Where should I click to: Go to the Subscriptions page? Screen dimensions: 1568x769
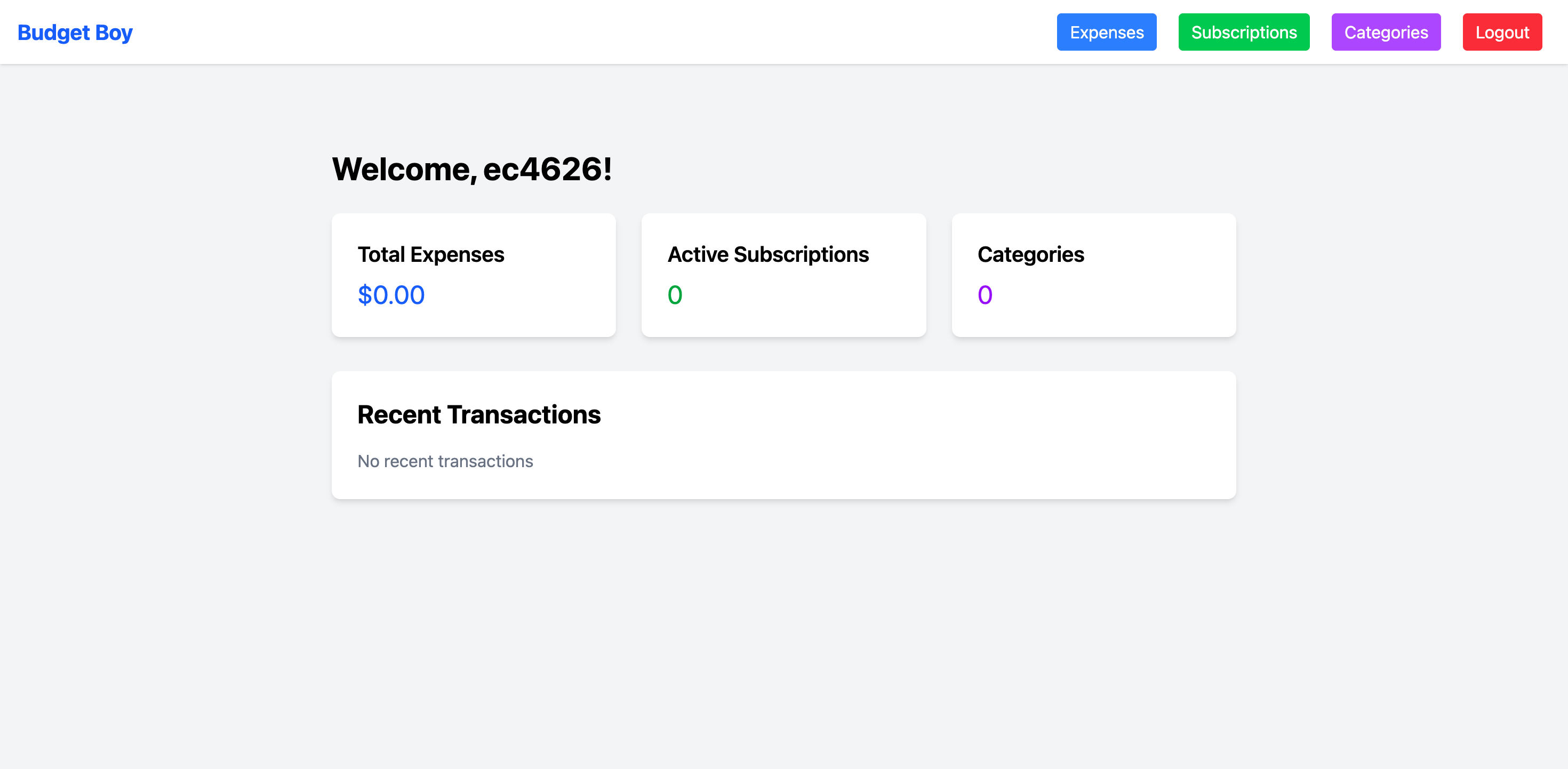pyautogui.click(x=1243, y=33)
